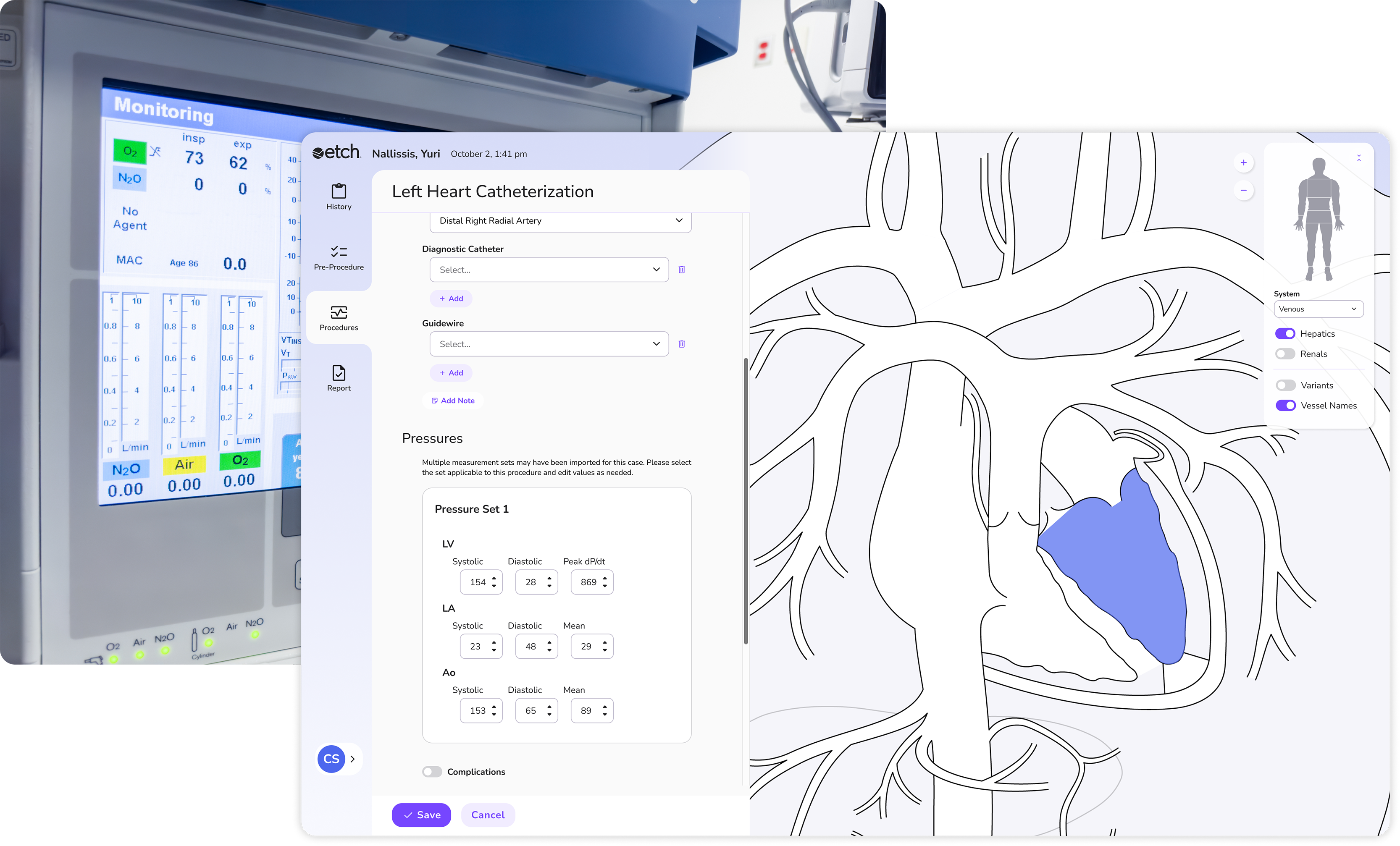The height and width of the screenshot is (846, 1400).
Task: Open the History clipboard icon
Action: tap(339, 191)
